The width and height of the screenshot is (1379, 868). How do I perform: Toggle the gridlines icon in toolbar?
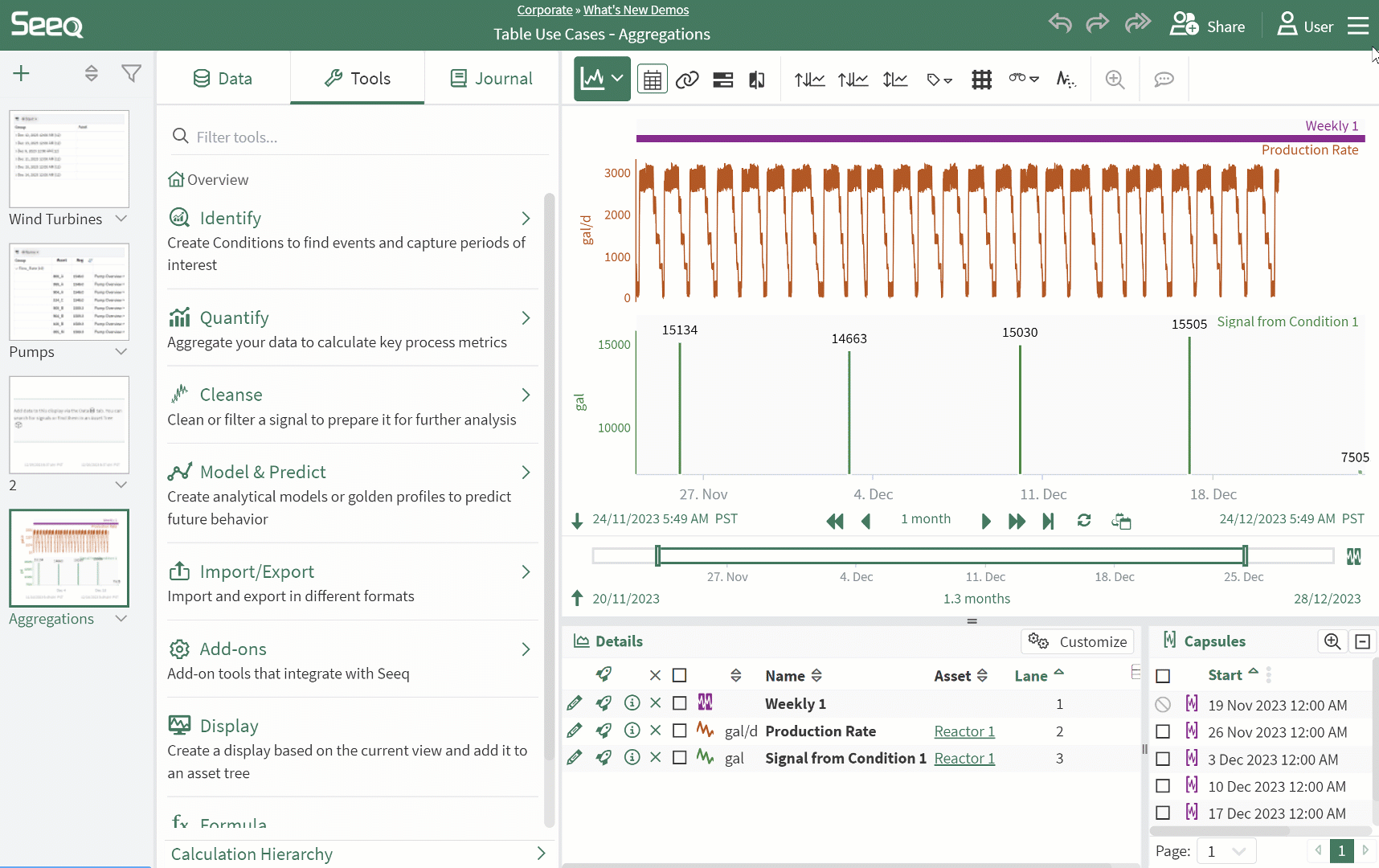(981, 80)
